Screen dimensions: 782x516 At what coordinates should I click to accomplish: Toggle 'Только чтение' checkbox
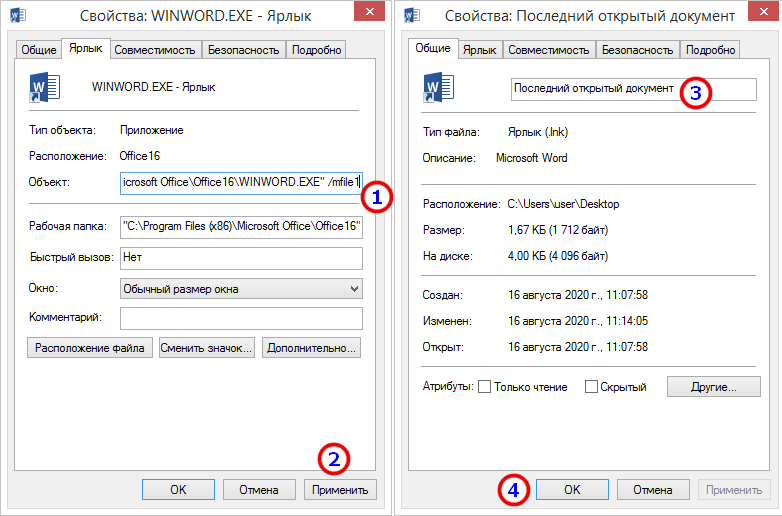click(x=484, y=387)
